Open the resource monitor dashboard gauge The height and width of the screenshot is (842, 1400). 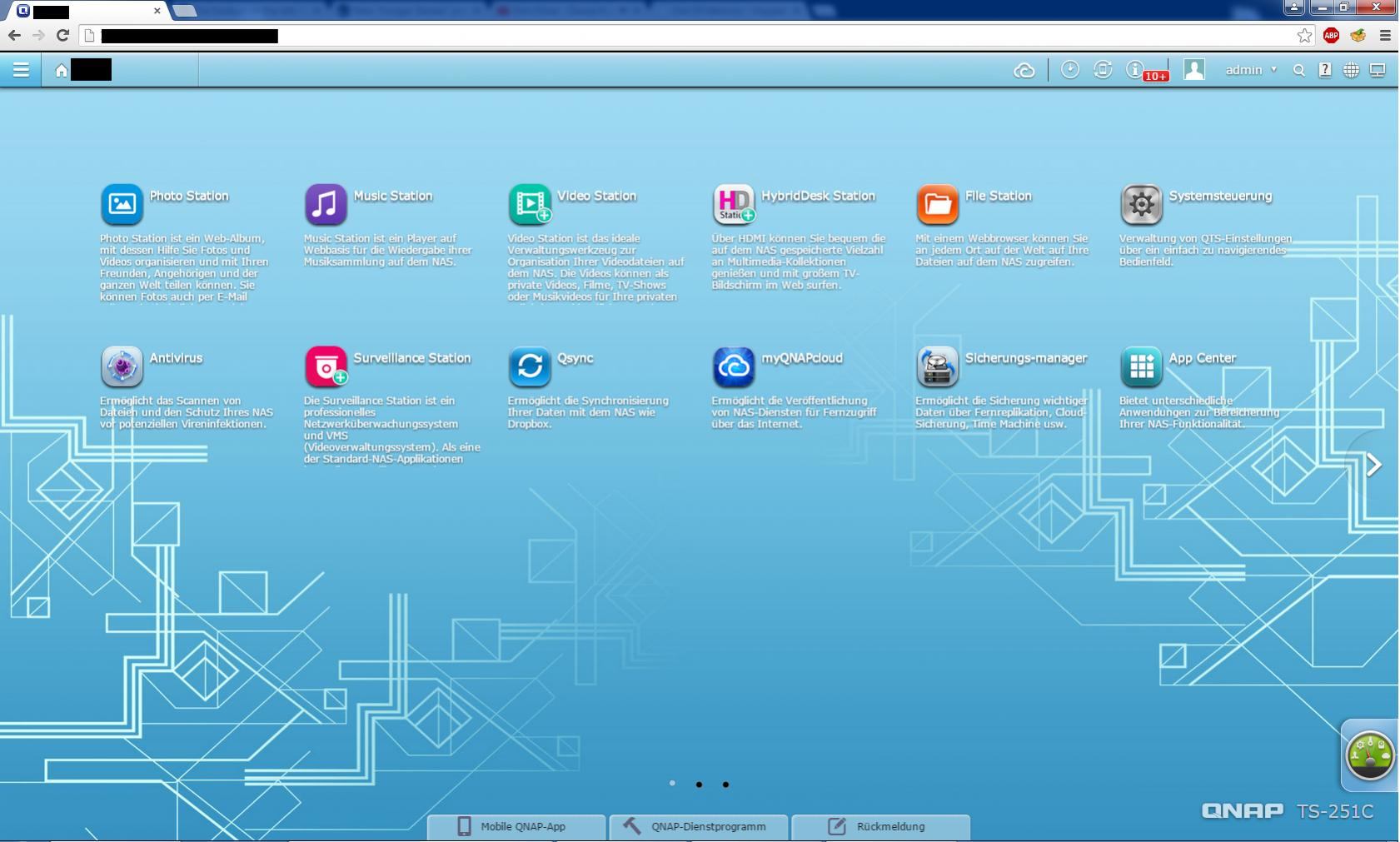tap(1370, 755)
